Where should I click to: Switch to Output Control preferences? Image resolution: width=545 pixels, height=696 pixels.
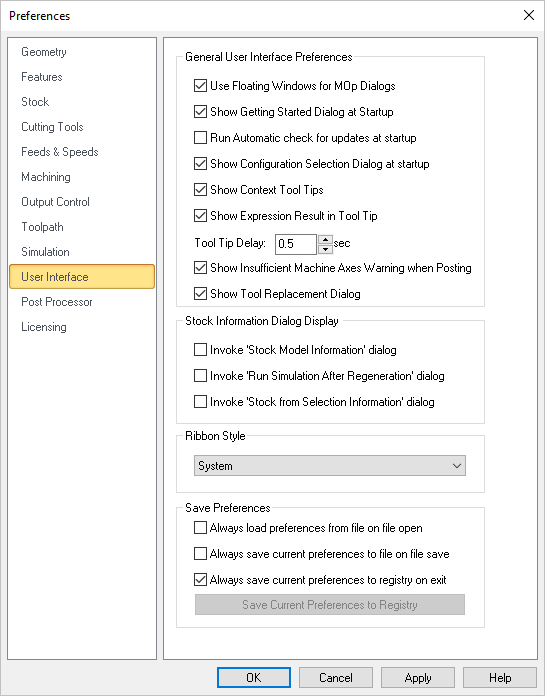point(55,202)
